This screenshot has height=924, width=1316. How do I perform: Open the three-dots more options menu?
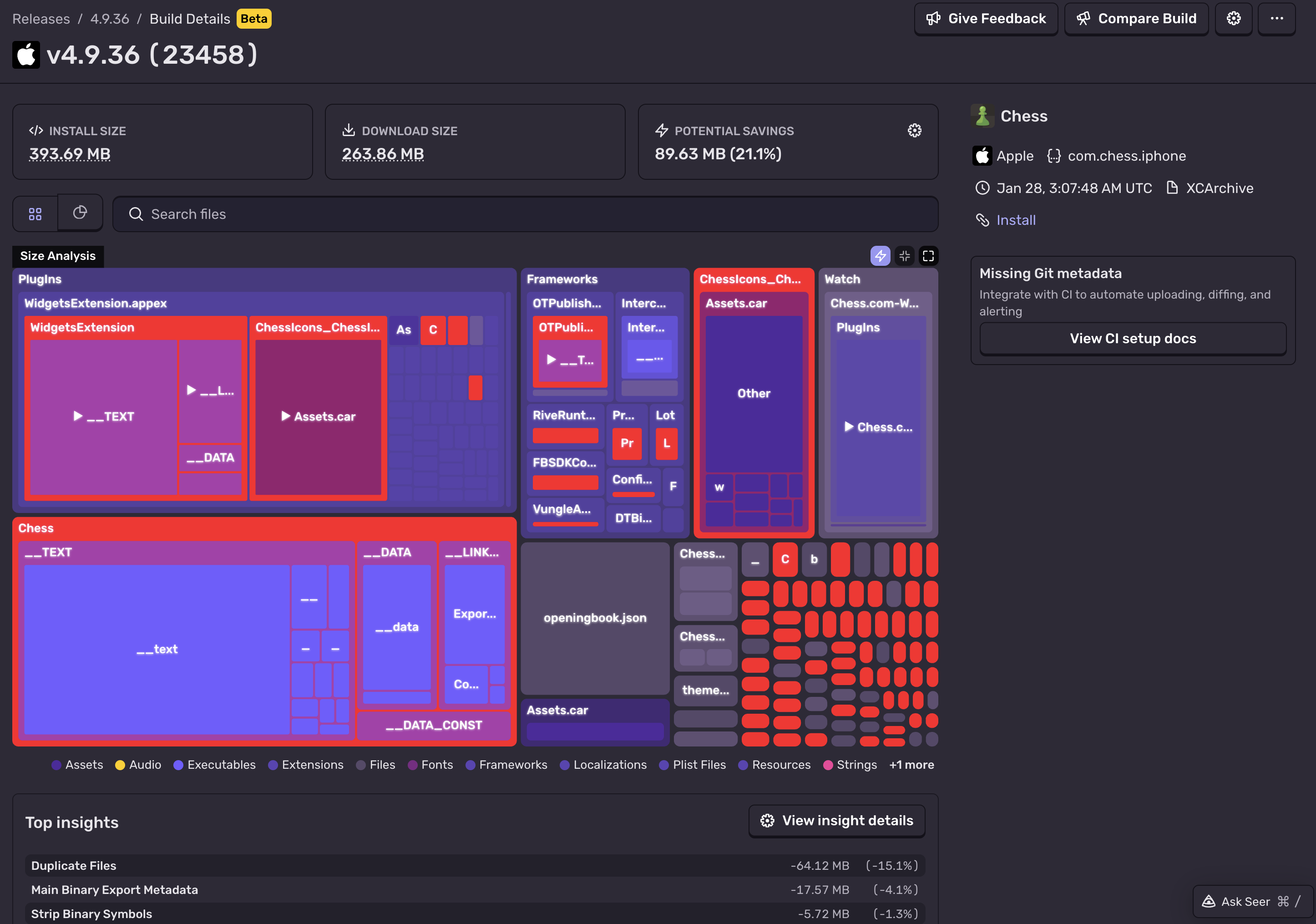pos(1276,19)
